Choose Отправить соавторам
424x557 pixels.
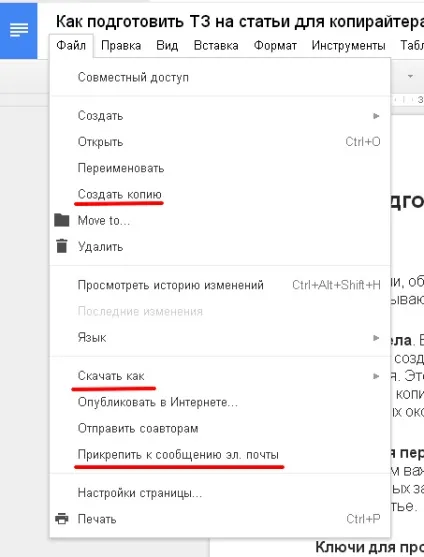click(220, 428)
